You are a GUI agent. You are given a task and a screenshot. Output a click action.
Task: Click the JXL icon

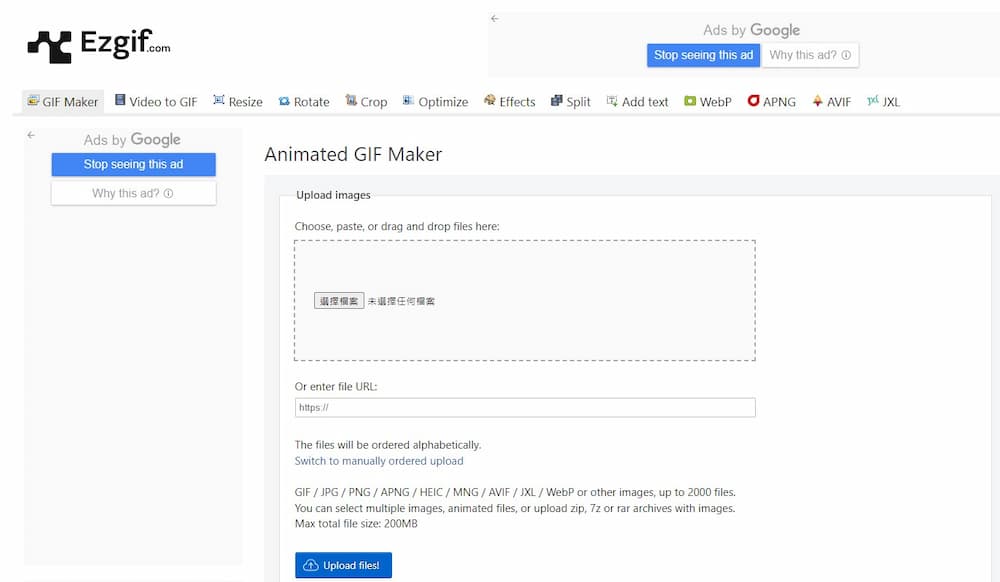coord(873,101)
